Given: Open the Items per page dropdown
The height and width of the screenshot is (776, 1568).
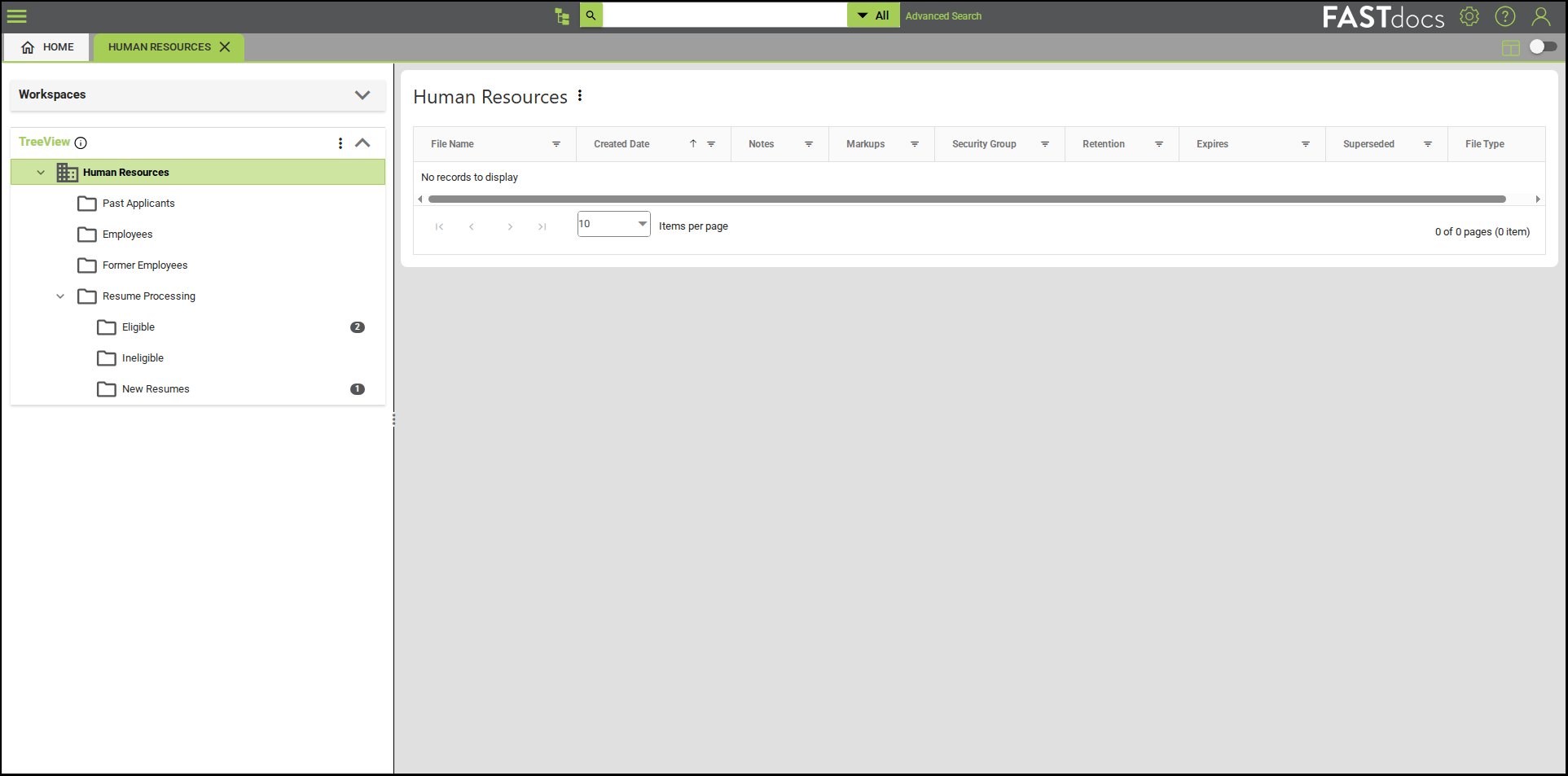Looking at the screenshot, I should coord(642,223).
